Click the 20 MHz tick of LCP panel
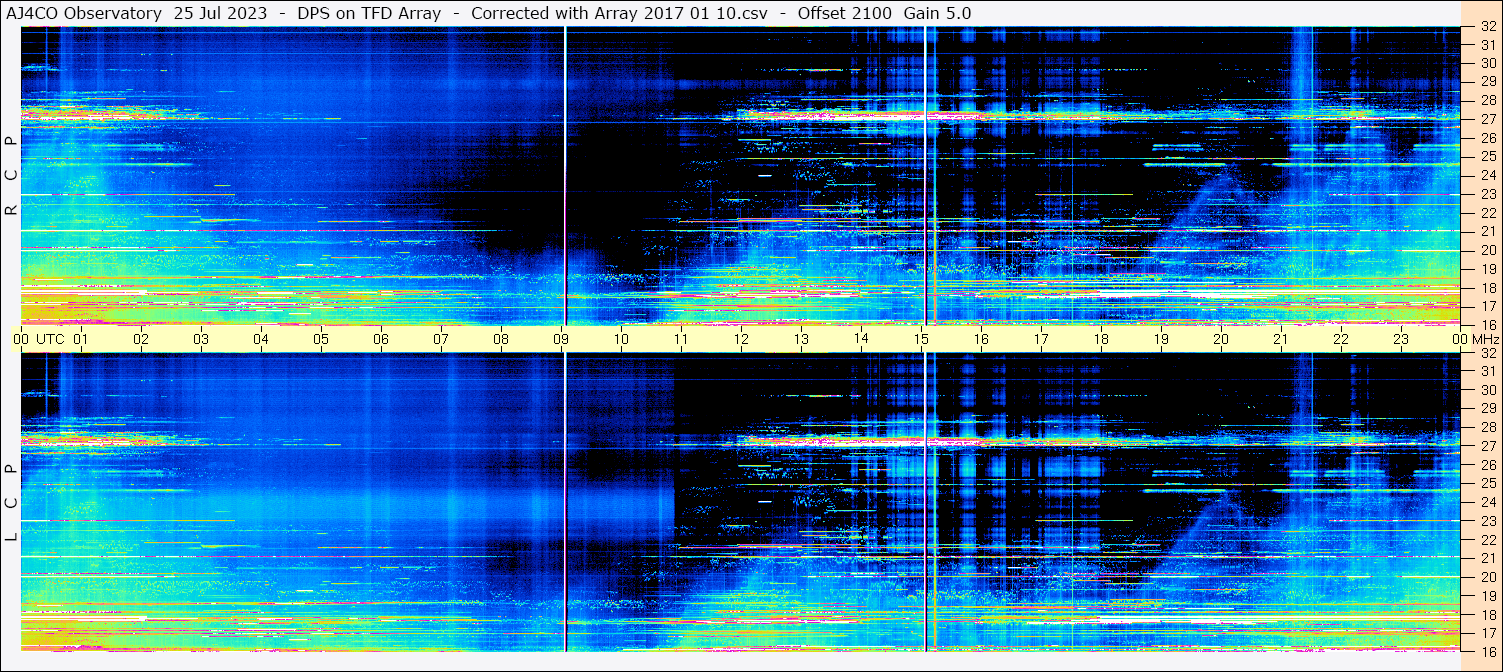The image size is (1503, 672). [x=1488, y=577]
